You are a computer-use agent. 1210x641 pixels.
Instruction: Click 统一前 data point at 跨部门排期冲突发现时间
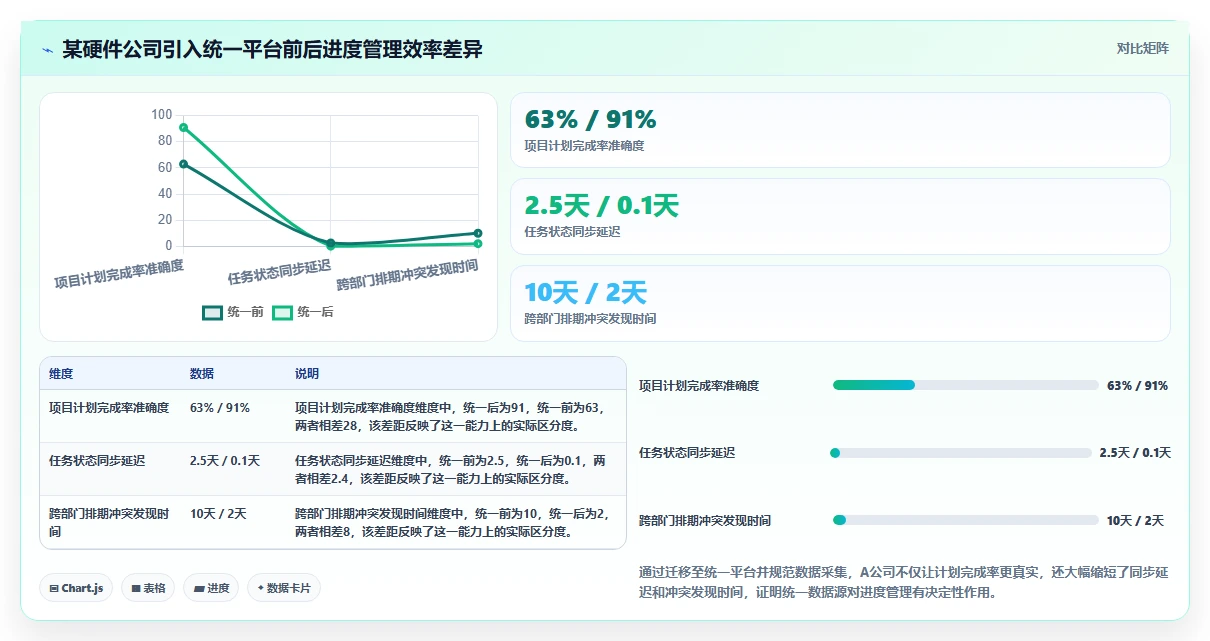pyautogui.click(x=478, y=233)
